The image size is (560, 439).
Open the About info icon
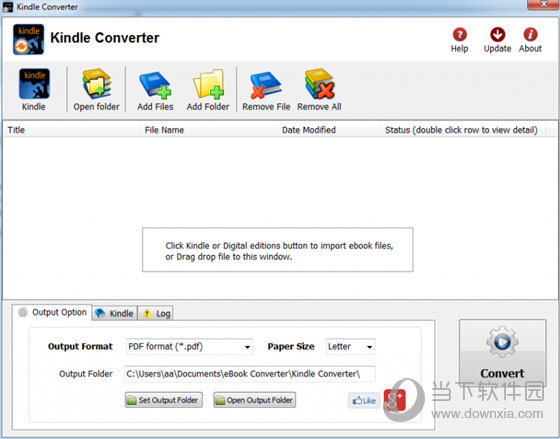(x=530, y=35)
